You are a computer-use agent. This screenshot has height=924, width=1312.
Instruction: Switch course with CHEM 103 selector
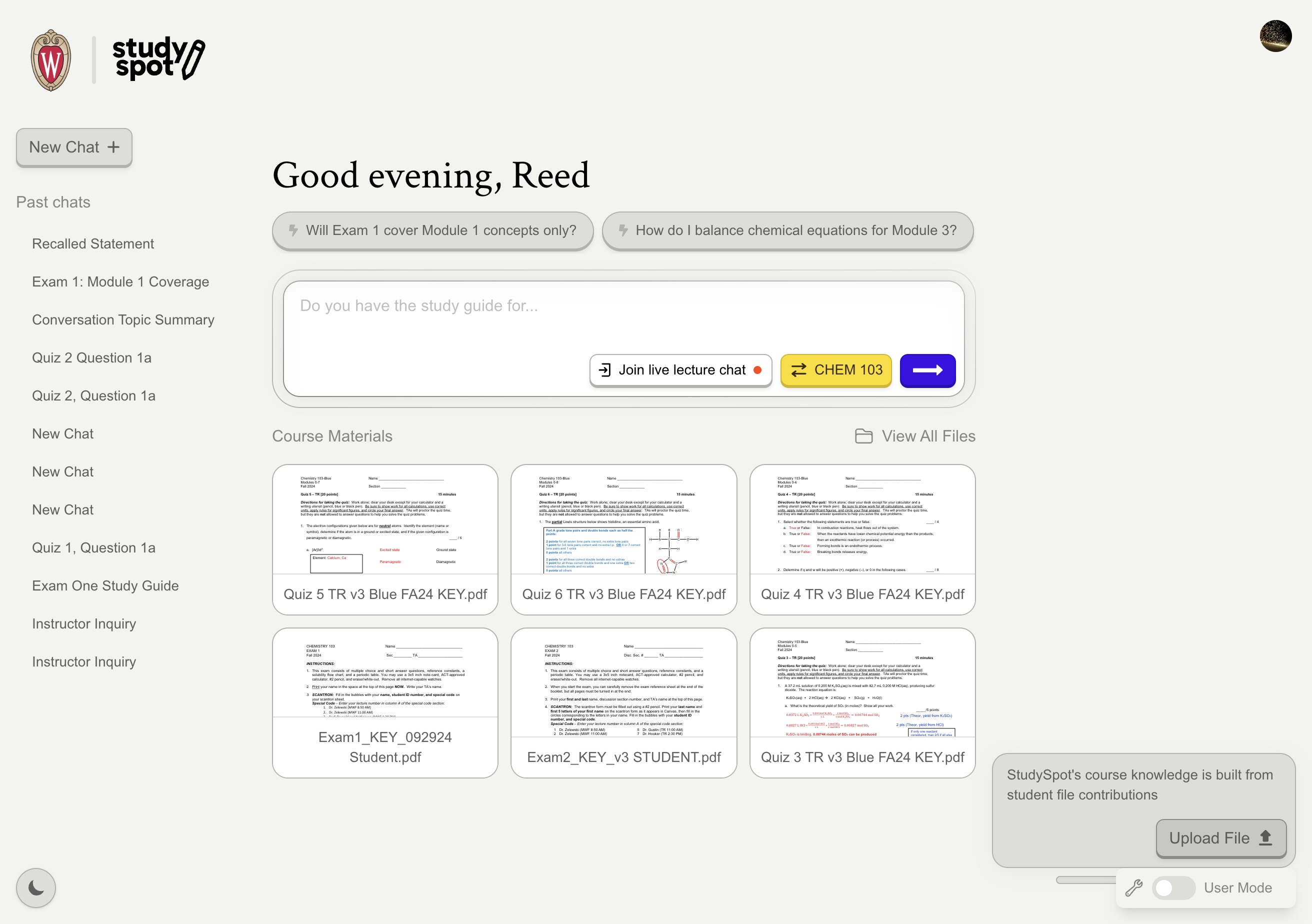(835, 370)
